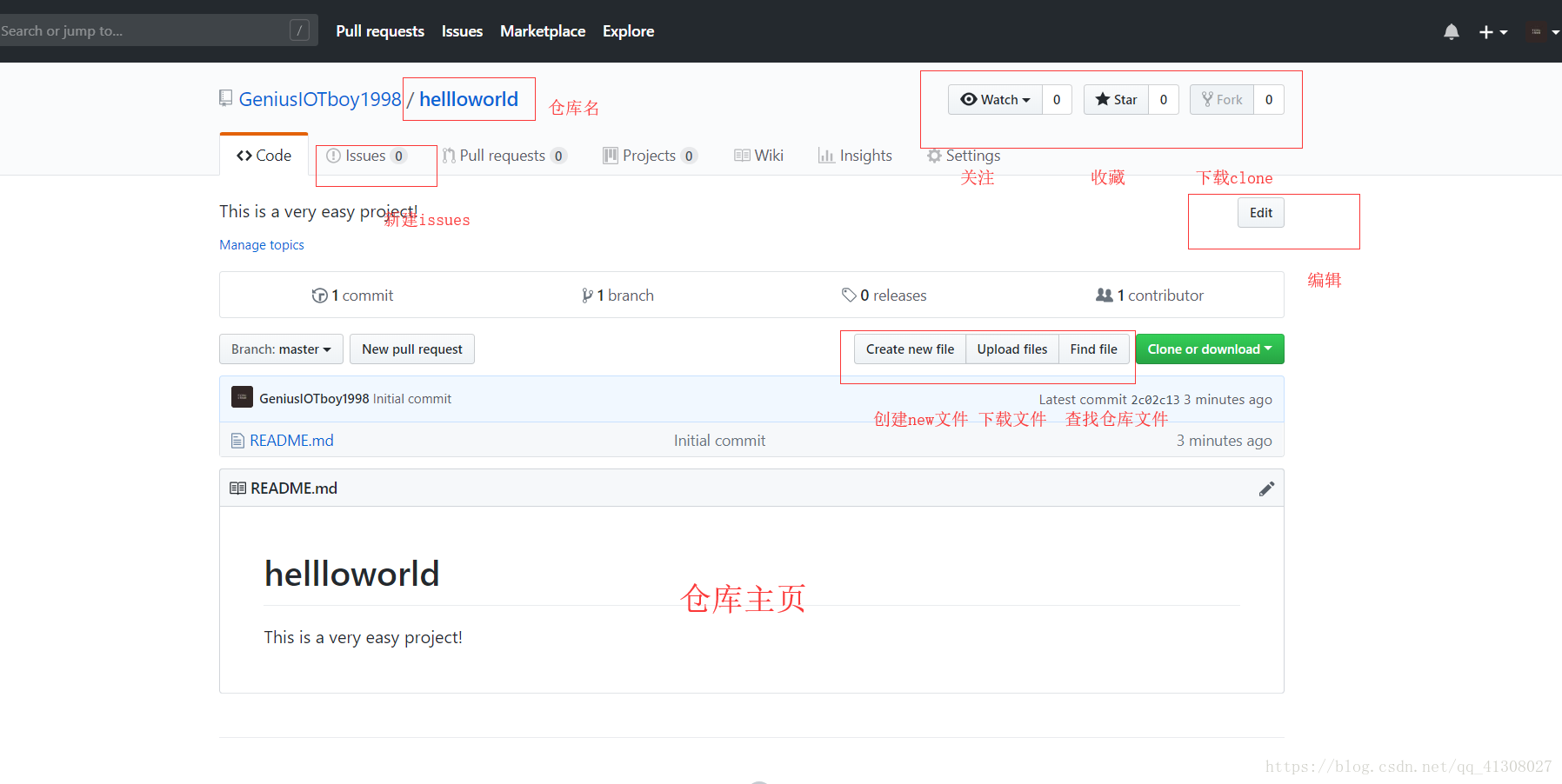Open GeniusIOTboy1998 commit author link

click(314, 399)
